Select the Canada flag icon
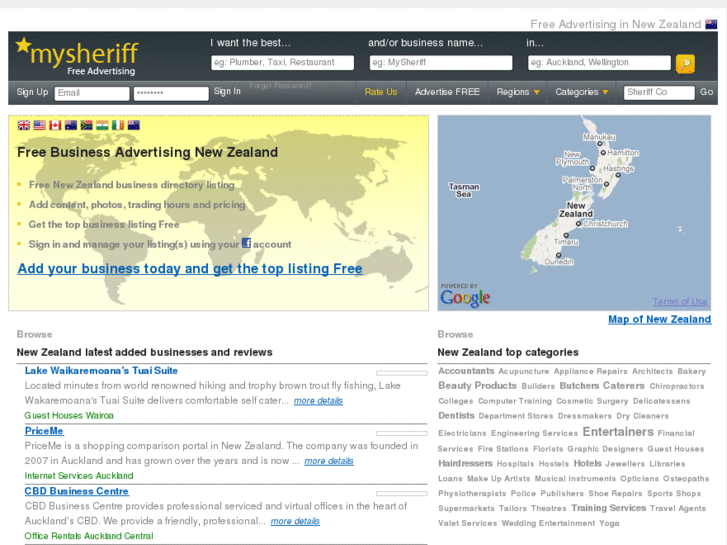Image resolution: width=727 pixels, height=545 pixels. click(55, 125)
